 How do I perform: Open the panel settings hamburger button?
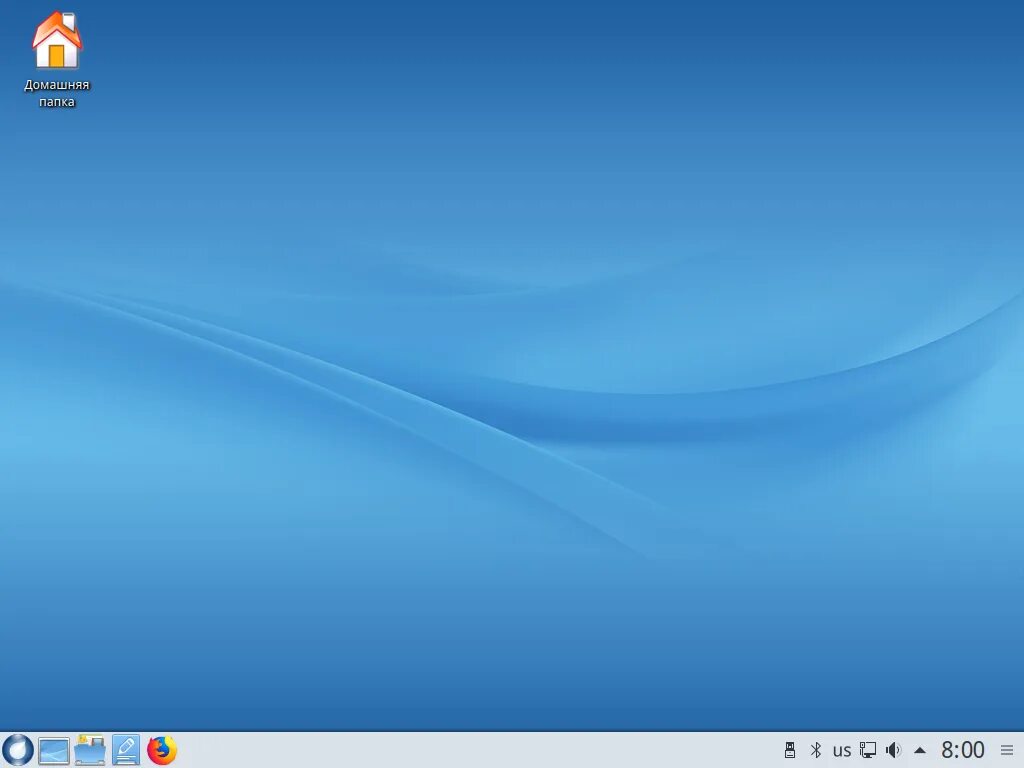pyautogui.click(x=1007, y=750)
